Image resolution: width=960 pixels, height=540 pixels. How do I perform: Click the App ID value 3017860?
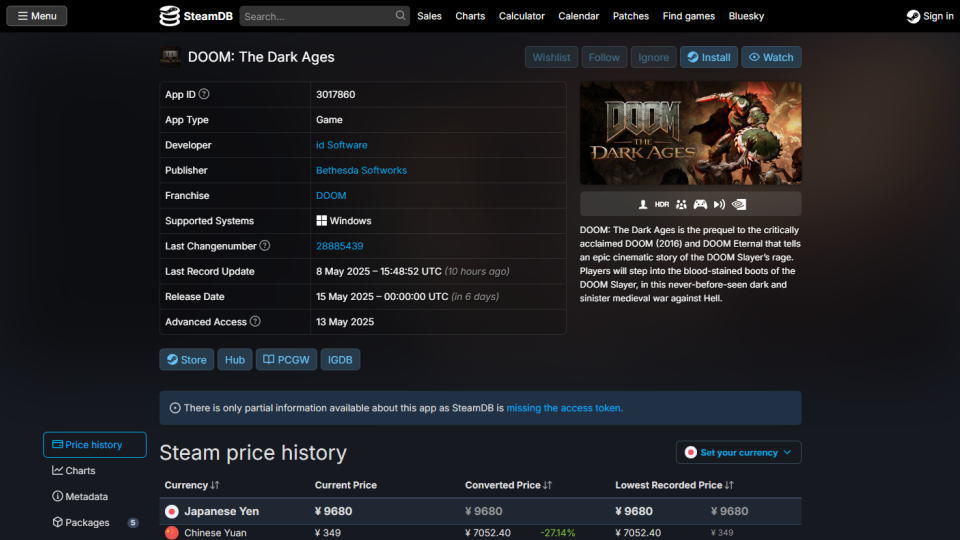[x=336, y=94]
